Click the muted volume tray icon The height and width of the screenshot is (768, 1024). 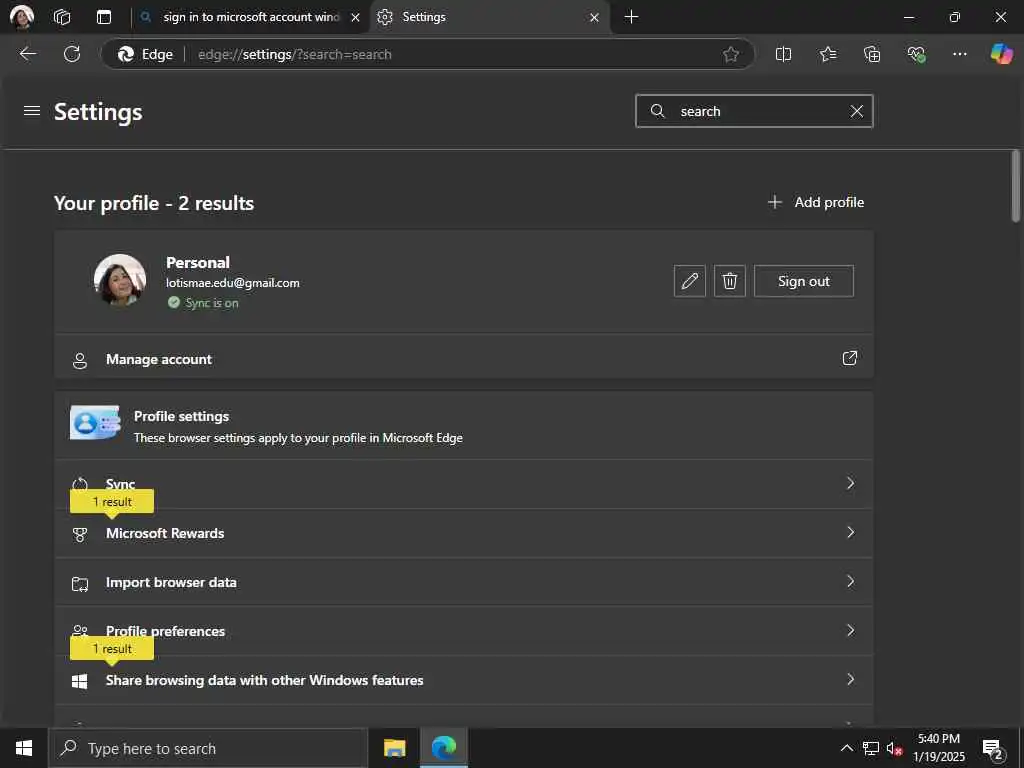click(895, 749)
